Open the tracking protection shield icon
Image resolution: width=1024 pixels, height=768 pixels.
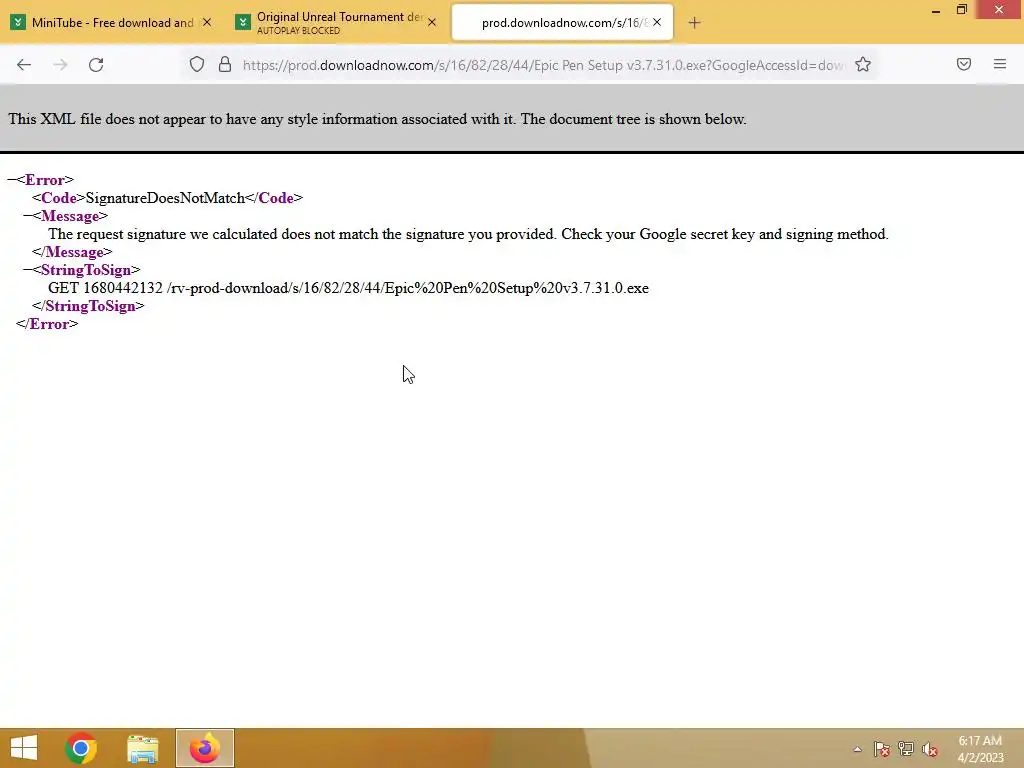[x=197, y=64]
